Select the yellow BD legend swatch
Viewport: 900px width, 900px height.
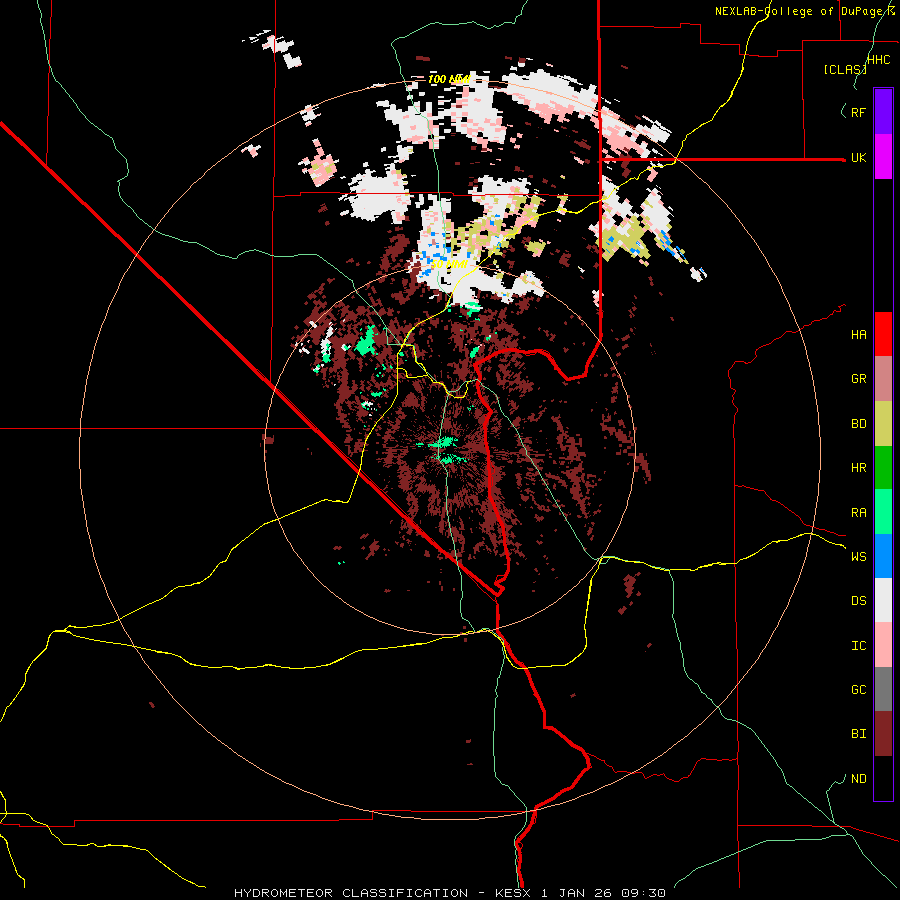[883, 423]
